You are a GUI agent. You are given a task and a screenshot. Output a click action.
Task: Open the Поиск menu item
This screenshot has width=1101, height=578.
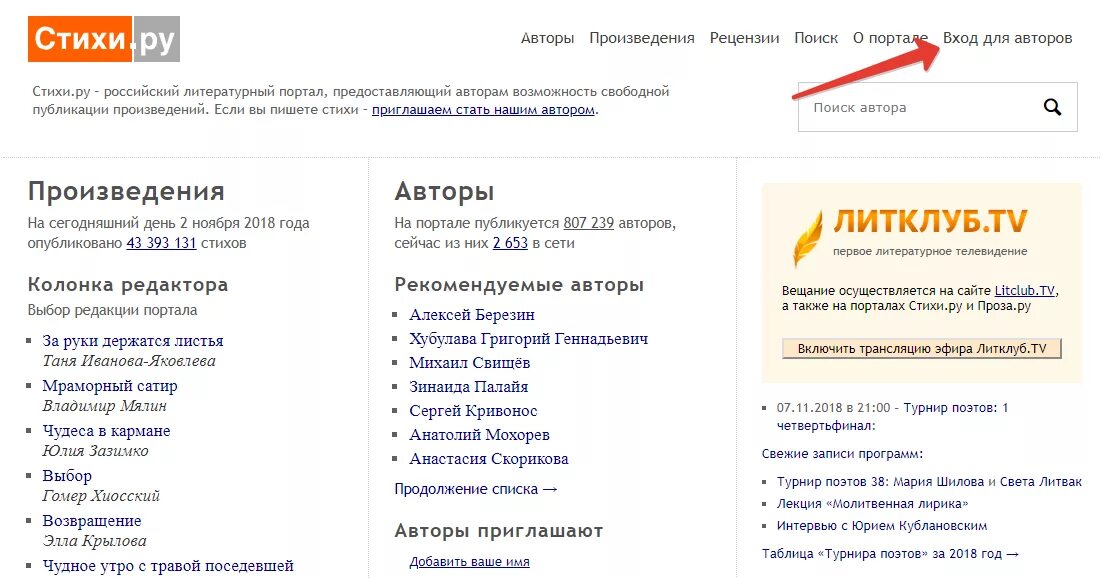816,38
